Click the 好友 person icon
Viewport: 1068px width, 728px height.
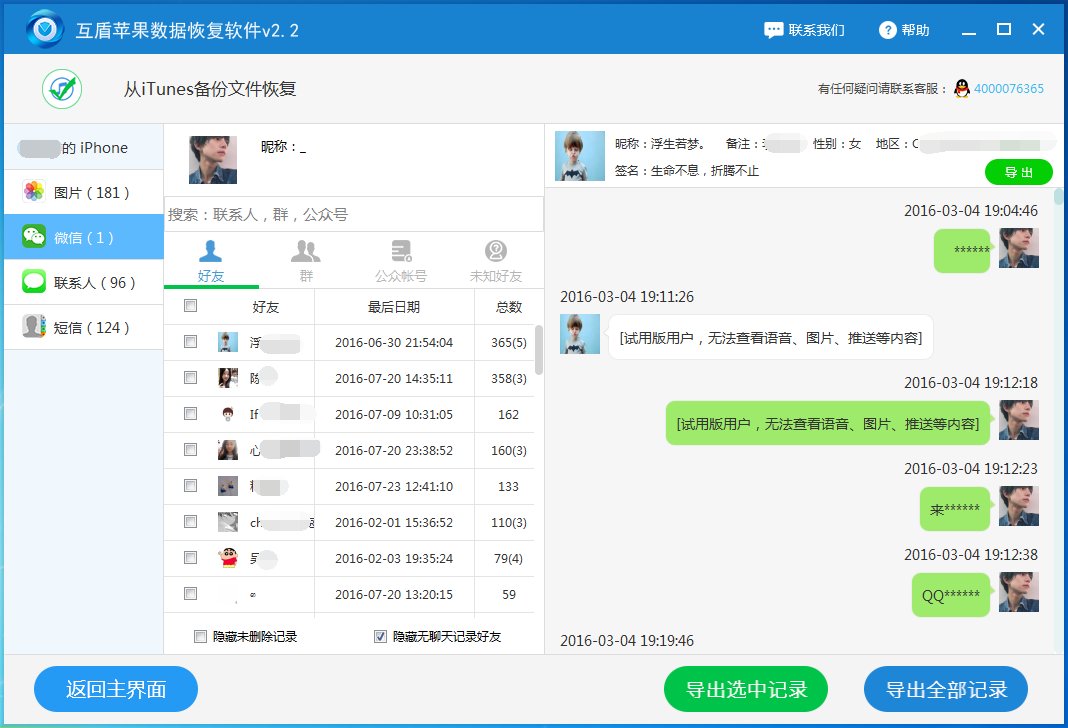click(210, 251)
